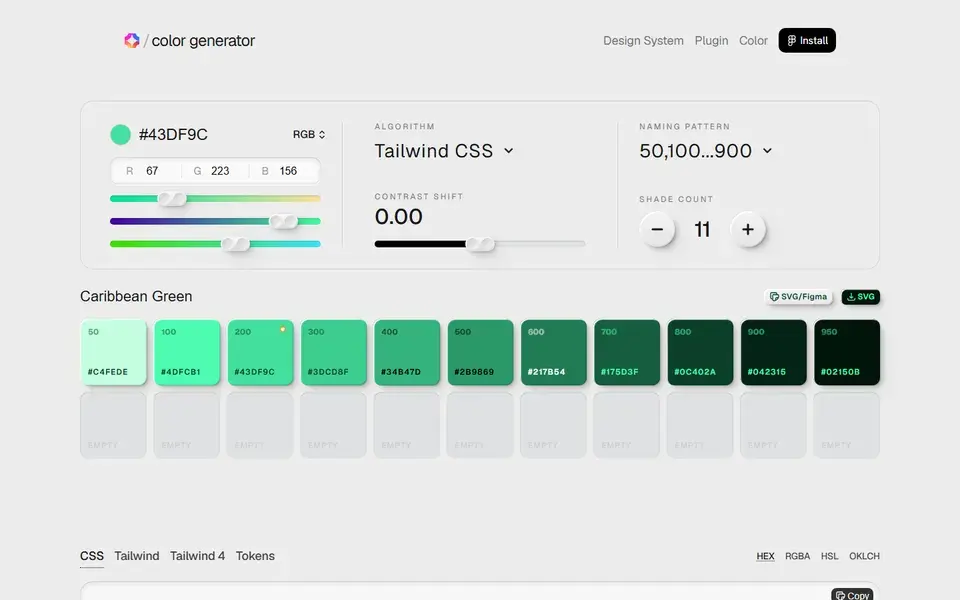Click the green base color circle

click(x=121, y=134)
